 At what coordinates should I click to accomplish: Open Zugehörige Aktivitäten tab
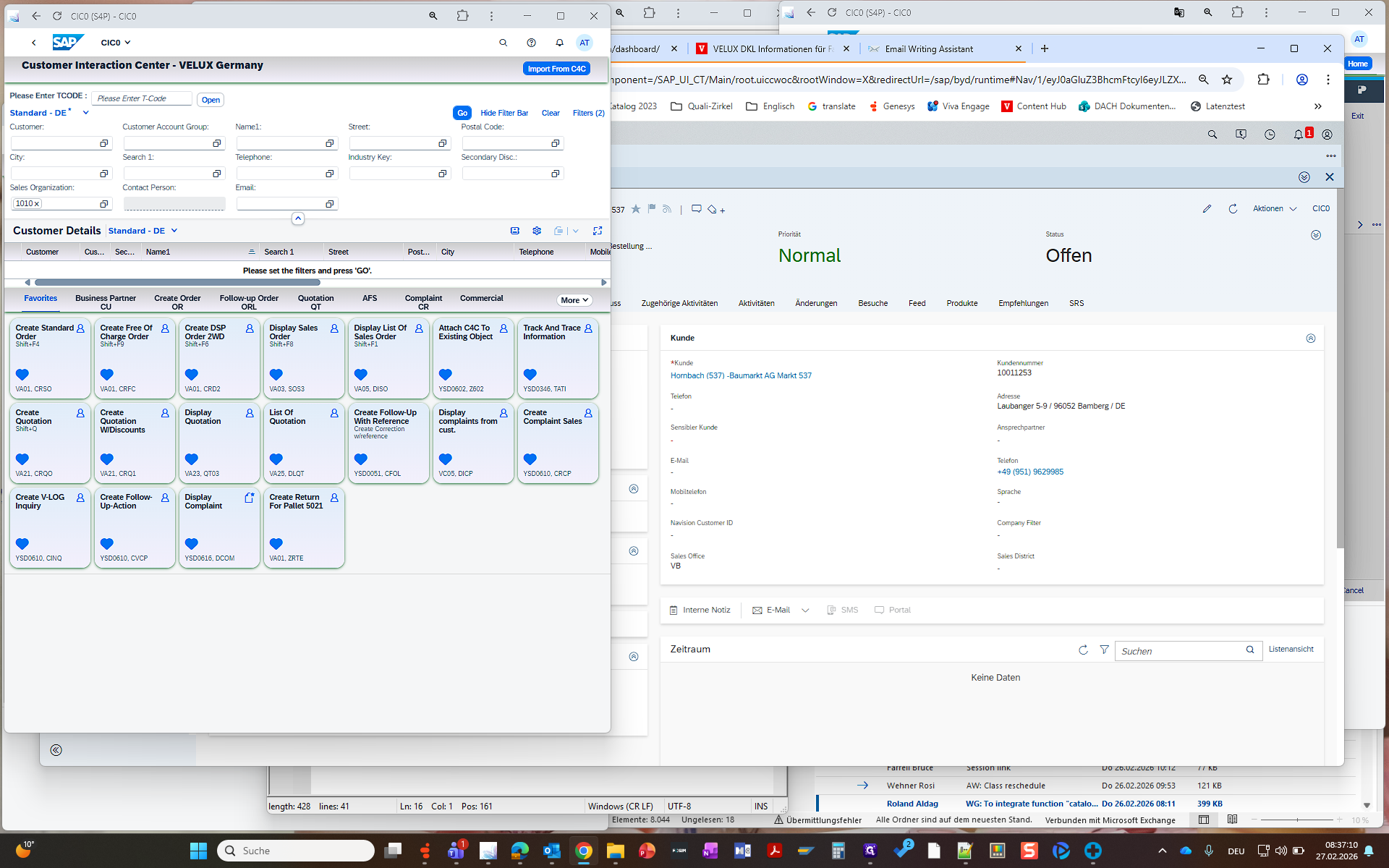click(x=679, y=303)
